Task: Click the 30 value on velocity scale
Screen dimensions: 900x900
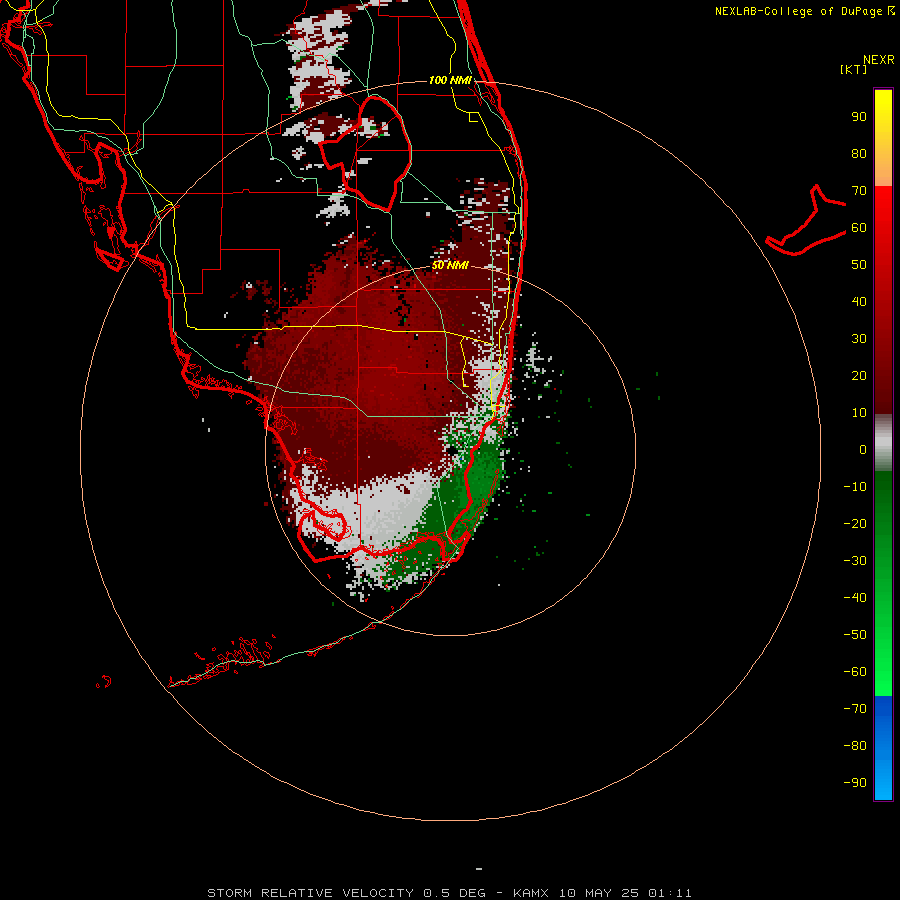Action: tap(859, 339)
